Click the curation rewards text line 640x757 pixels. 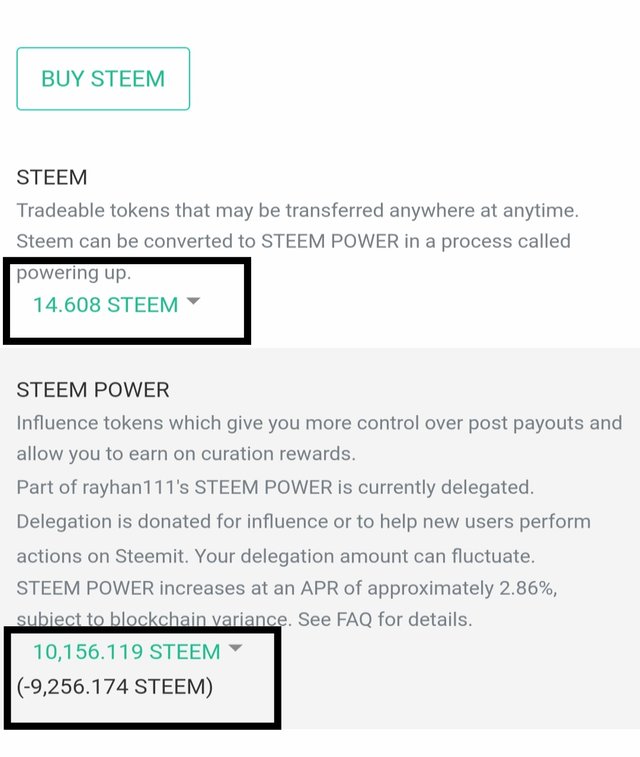click(186, 454)
